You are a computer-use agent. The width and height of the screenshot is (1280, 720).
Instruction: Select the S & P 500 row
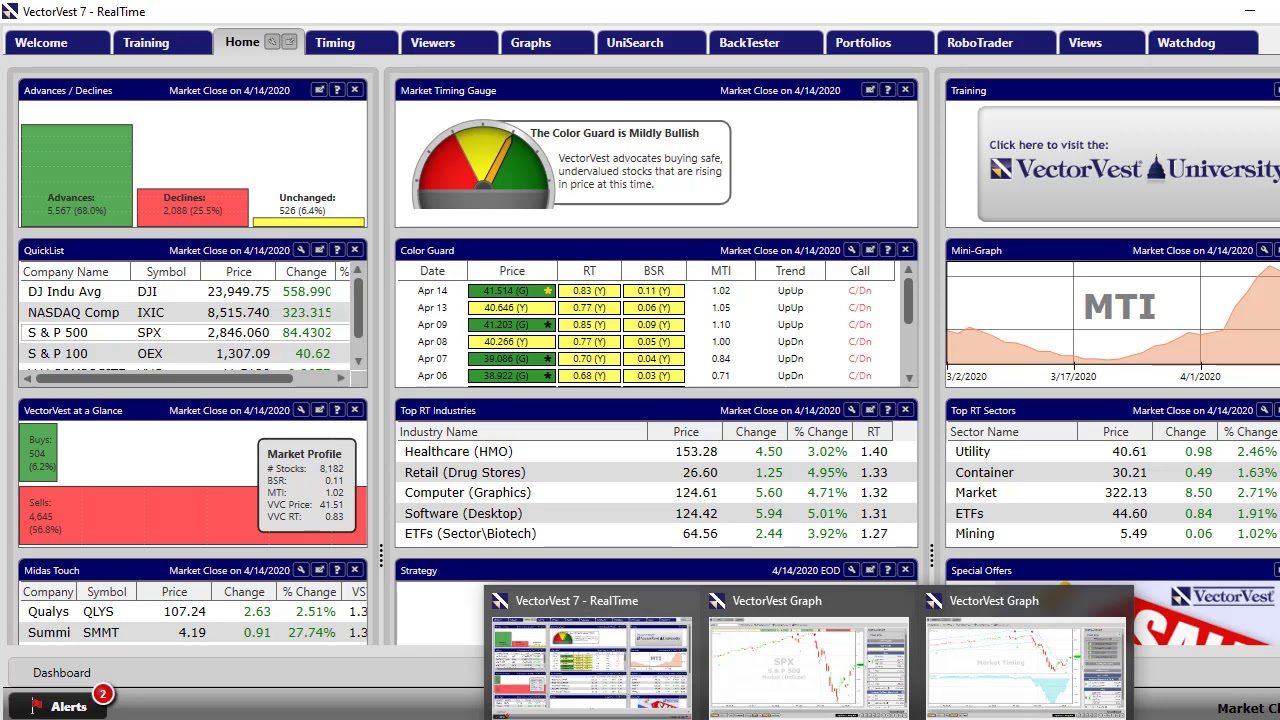click(x=185, y=332)
